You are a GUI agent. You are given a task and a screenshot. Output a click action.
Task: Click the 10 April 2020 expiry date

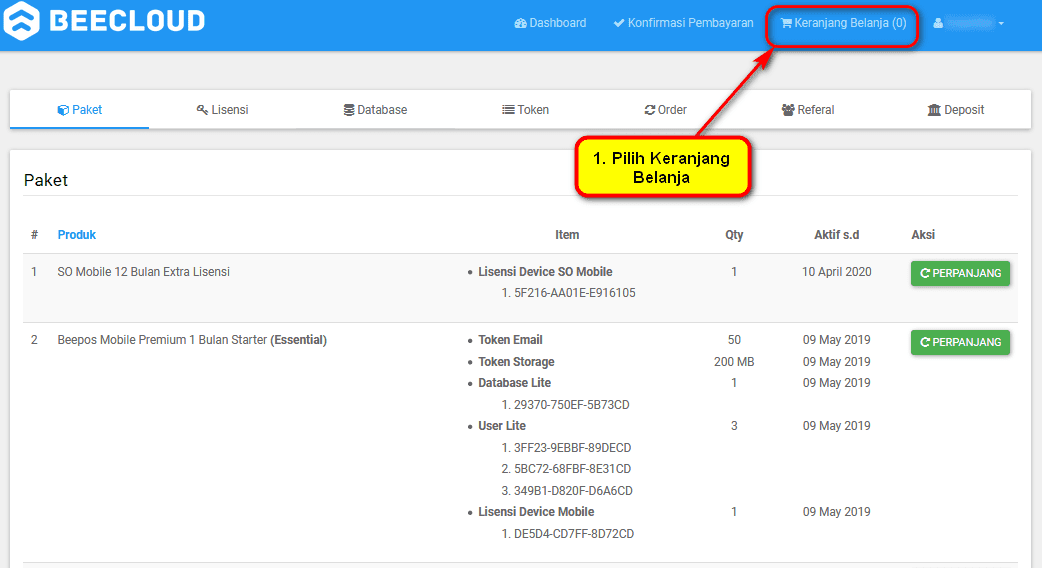(x=837, y=272)
